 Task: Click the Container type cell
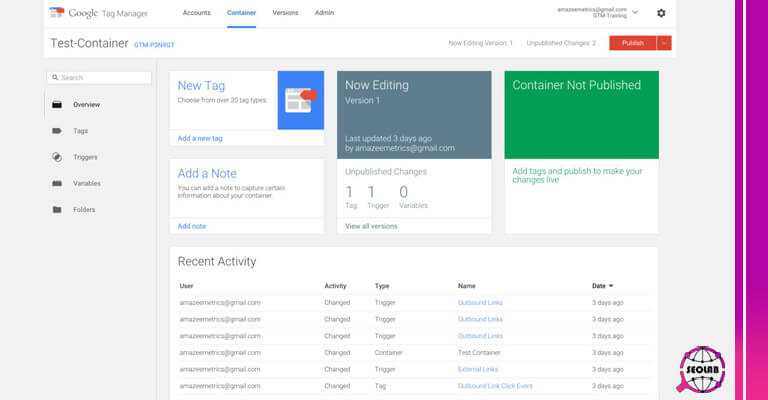click(x=388, y=353)
